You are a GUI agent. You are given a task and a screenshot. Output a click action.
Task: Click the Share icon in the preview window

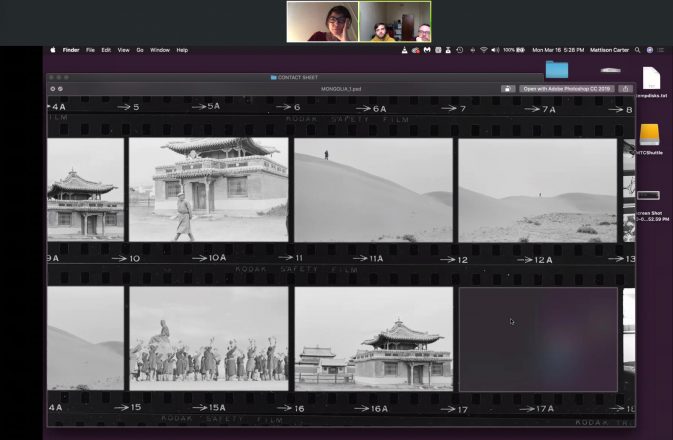coord(625,88)
